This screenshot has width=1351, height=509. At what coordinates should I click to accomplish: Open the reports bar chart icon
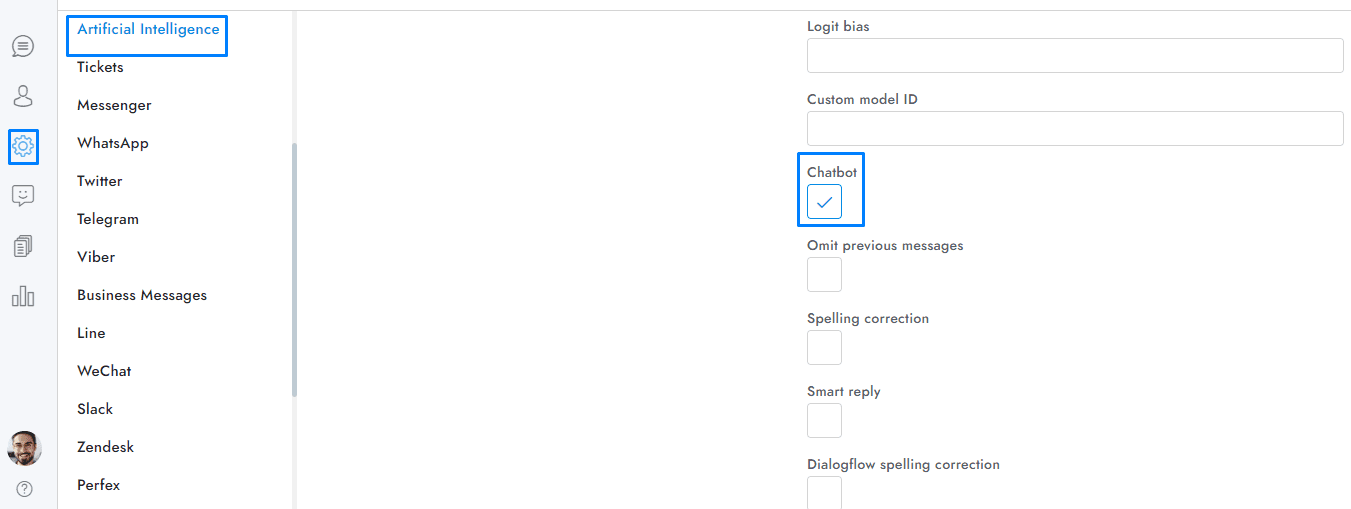[23, 296]
